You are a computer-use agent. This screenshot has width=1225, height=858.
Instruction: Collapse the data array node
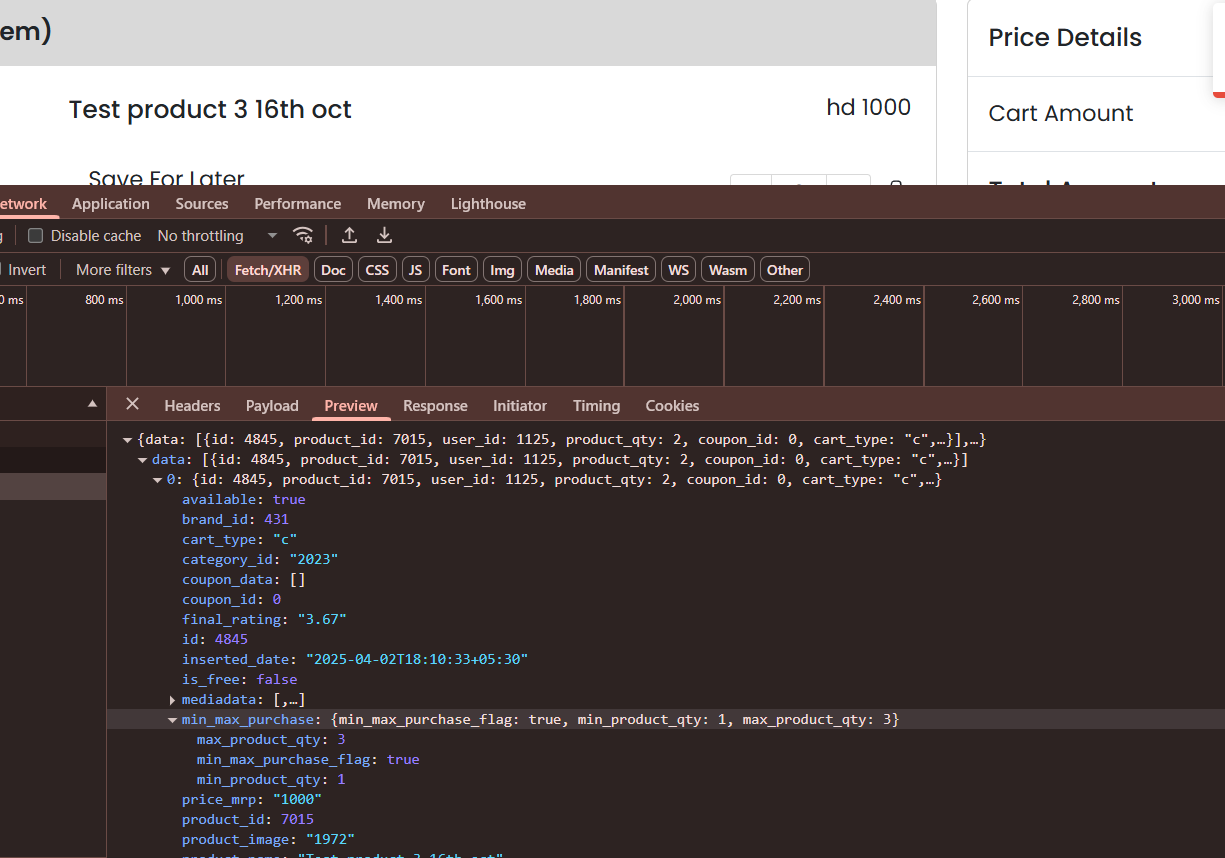tap(142, 460)
